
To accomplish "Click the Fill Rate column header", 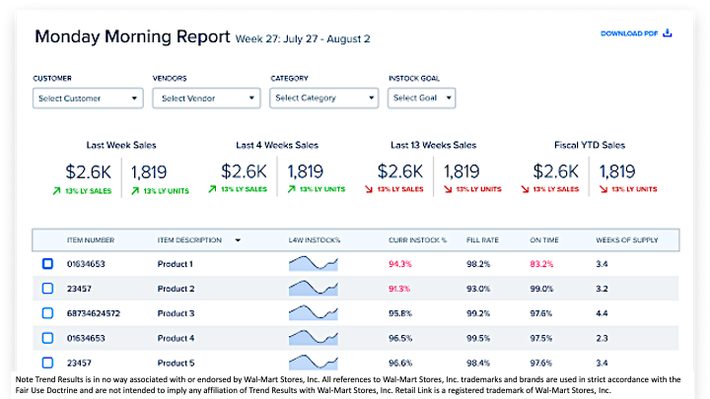I will [482, 240].
